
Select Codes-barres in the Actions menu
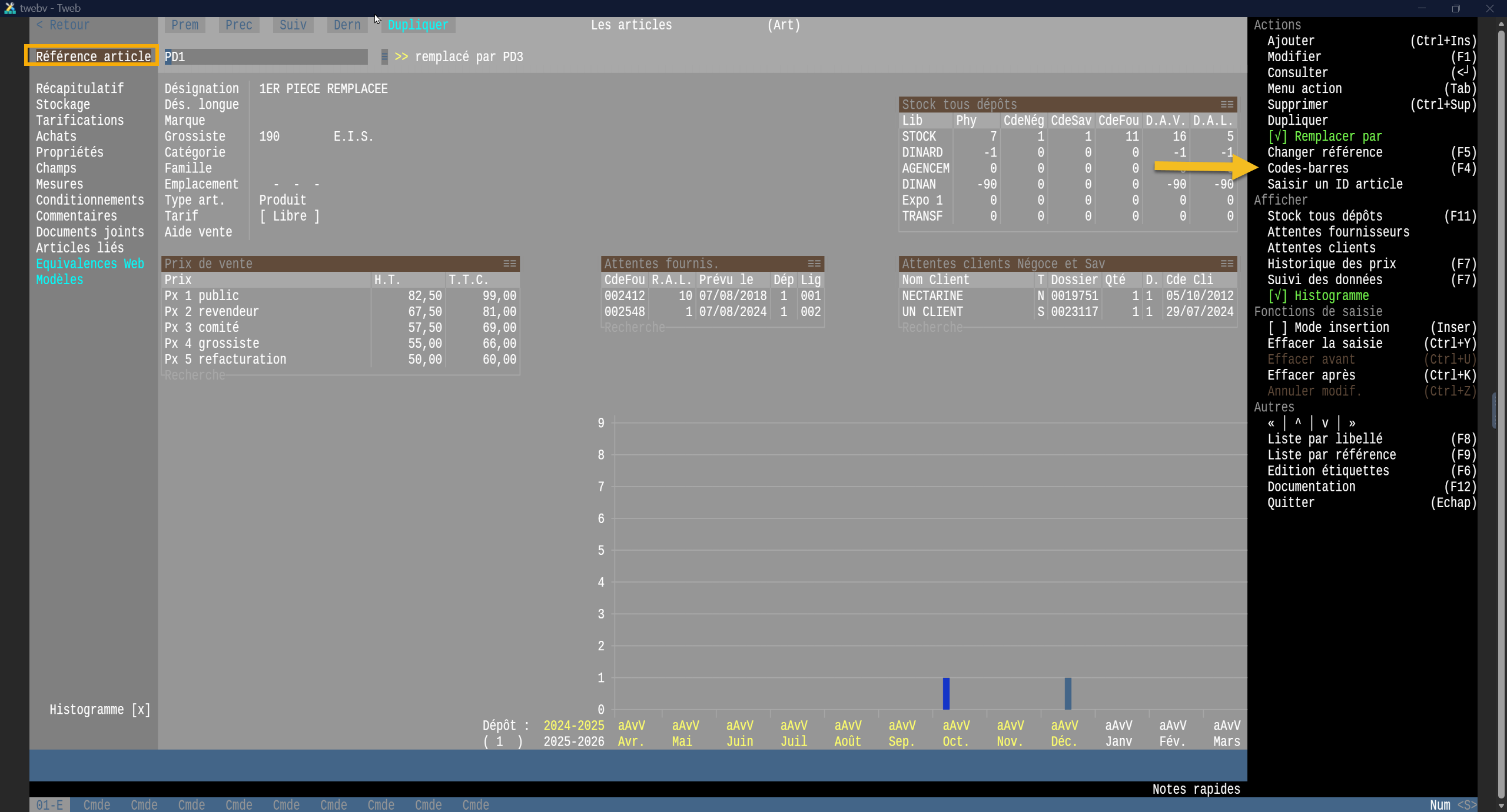(x=1307, y=168)
